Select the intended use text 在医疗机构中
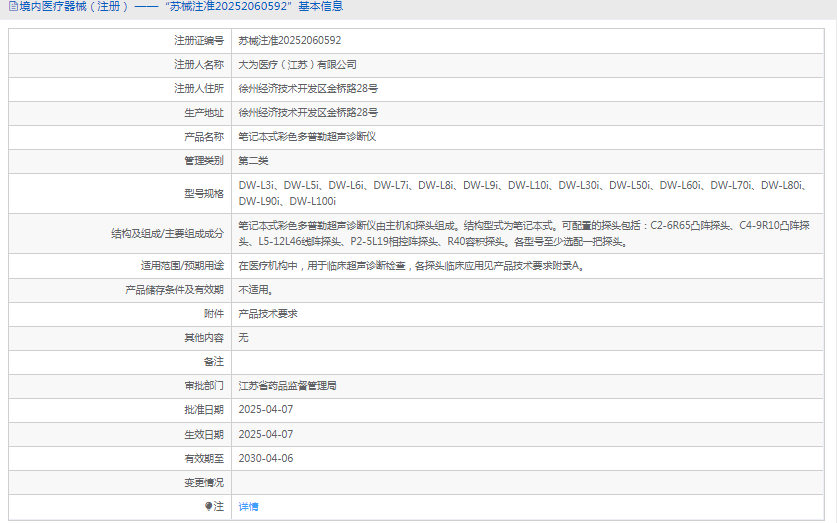837x523 pixels. click(412, 265)
